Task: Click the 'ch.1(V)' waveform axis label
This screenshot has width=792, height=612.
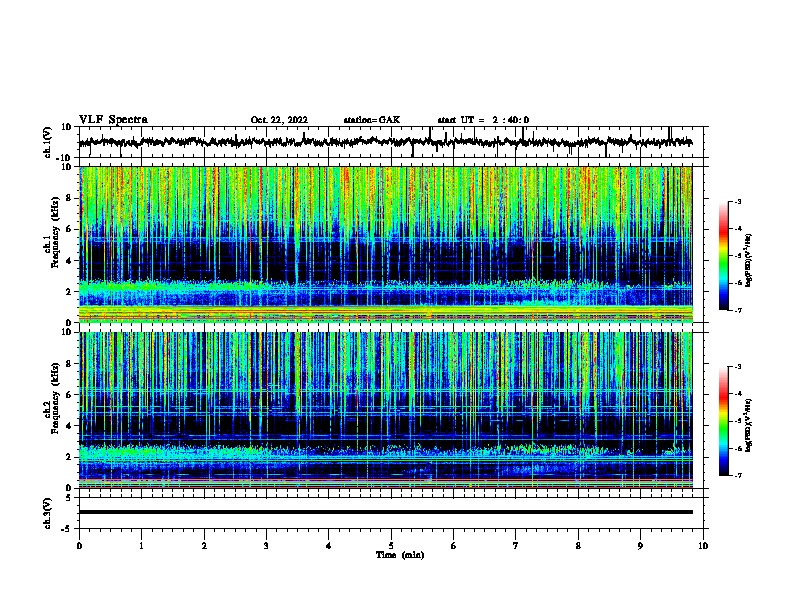Action: coord(48,142)
